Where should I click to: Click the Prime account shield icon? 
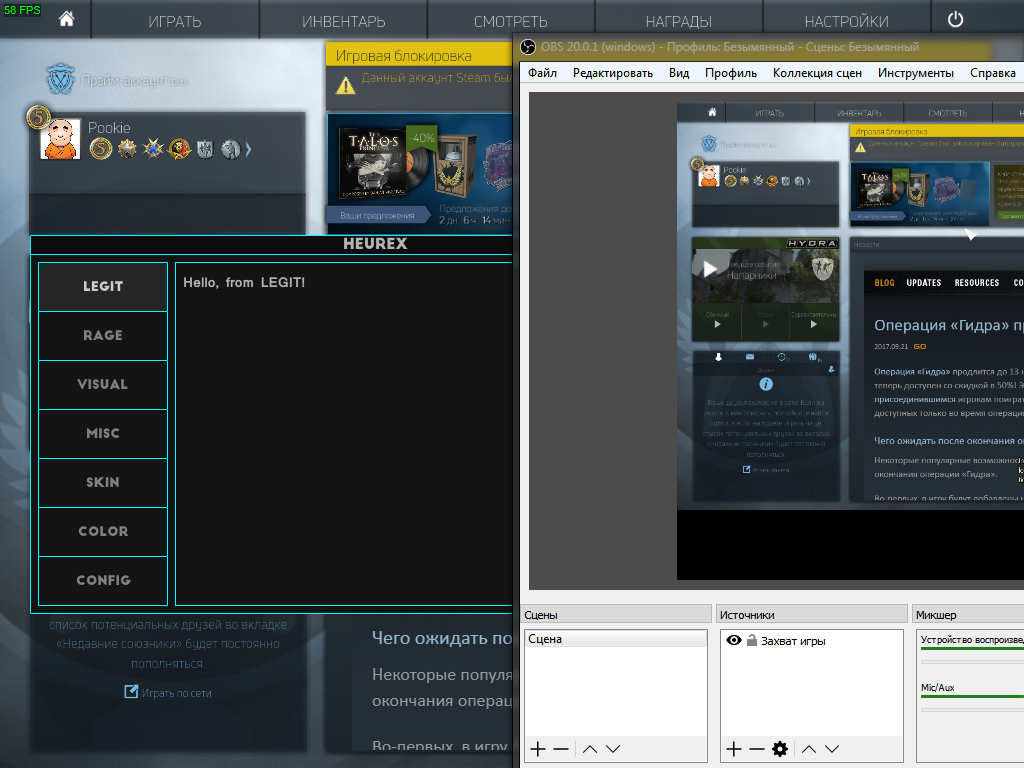click(61, 80)
